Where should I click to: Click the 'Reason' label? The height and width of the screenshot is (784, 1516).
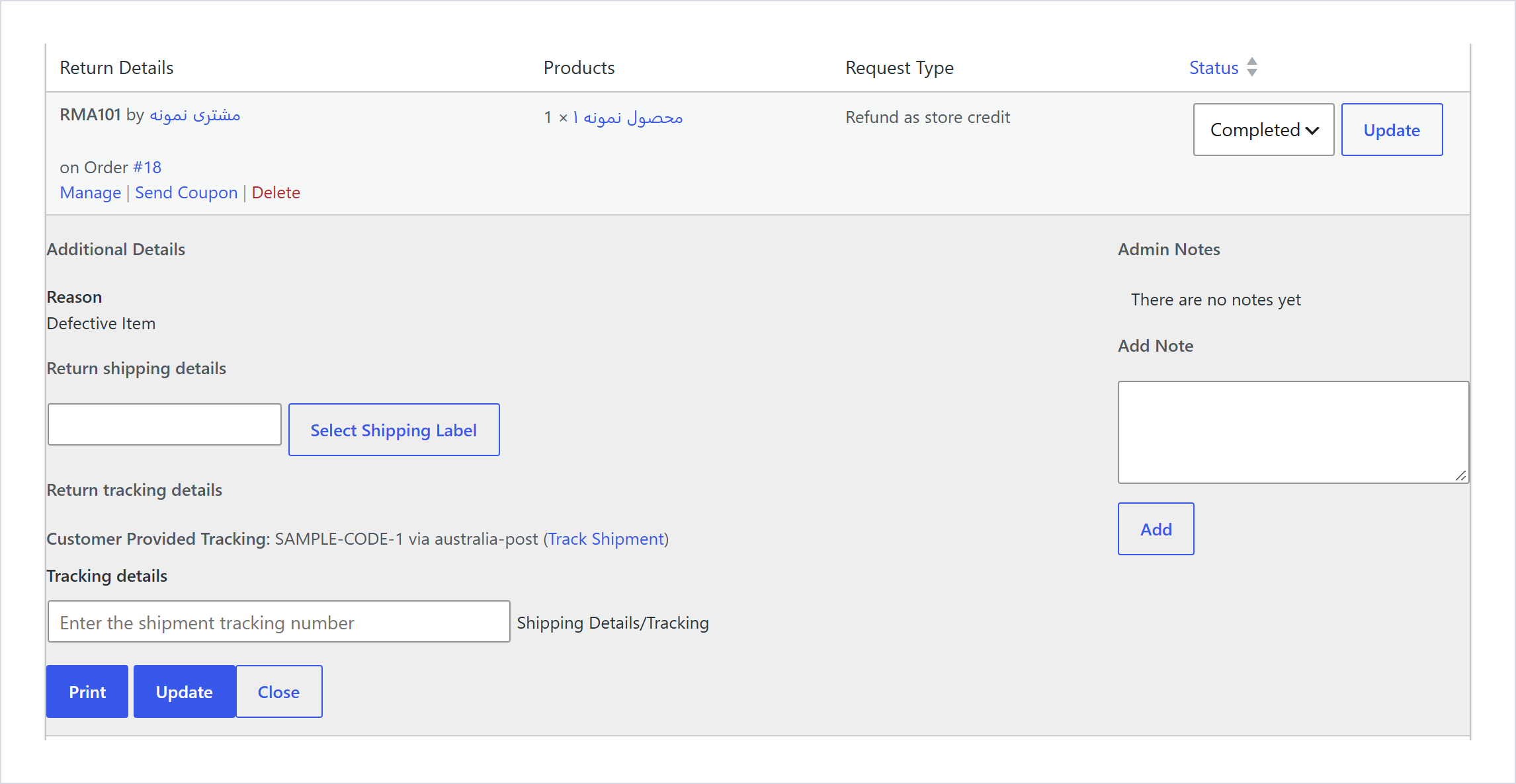pyautogui.click(x=74, y=297)
